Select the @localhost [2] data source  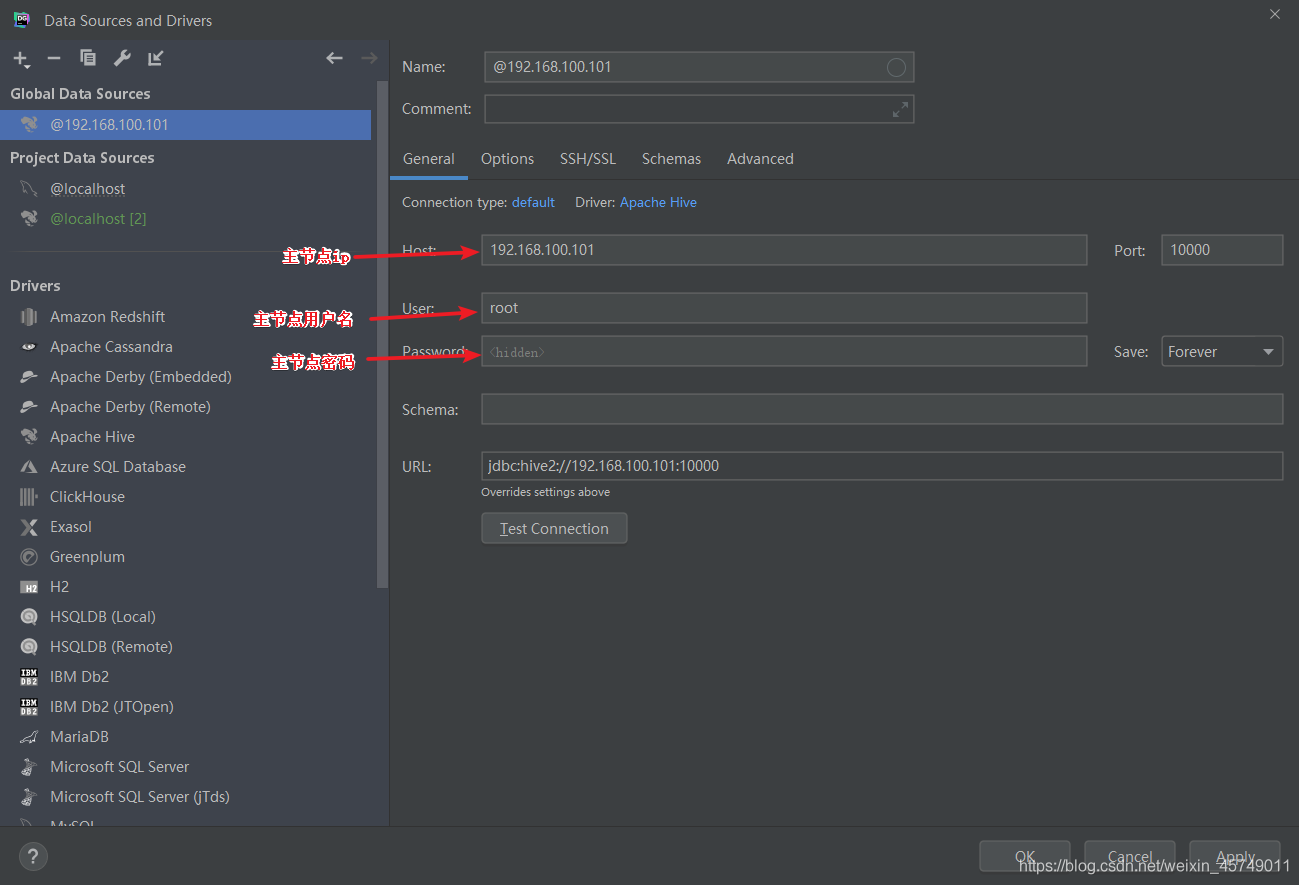point(98,219)
